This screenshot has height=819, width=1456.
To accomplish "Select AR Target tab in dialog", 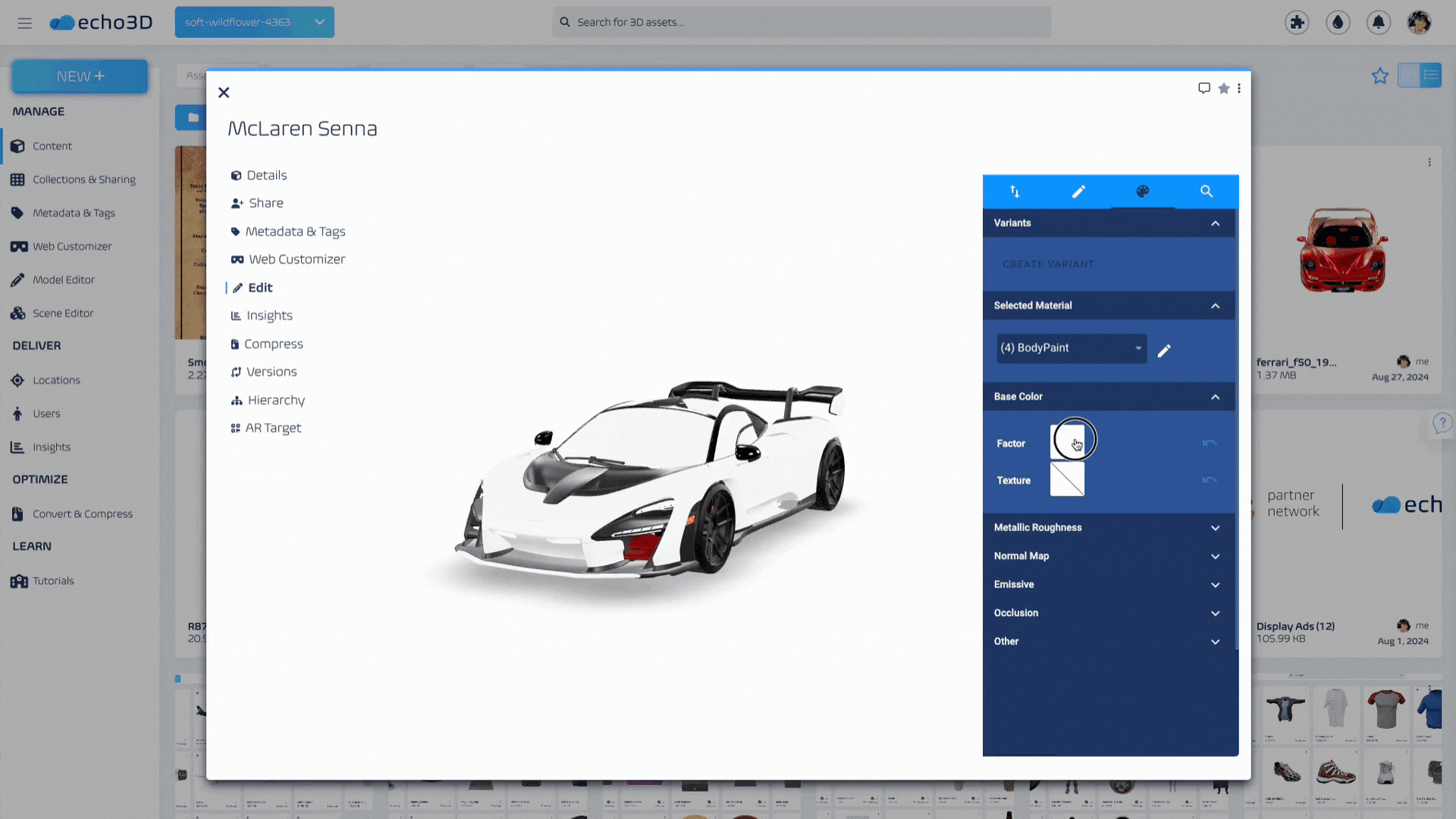I will (266, 428).
